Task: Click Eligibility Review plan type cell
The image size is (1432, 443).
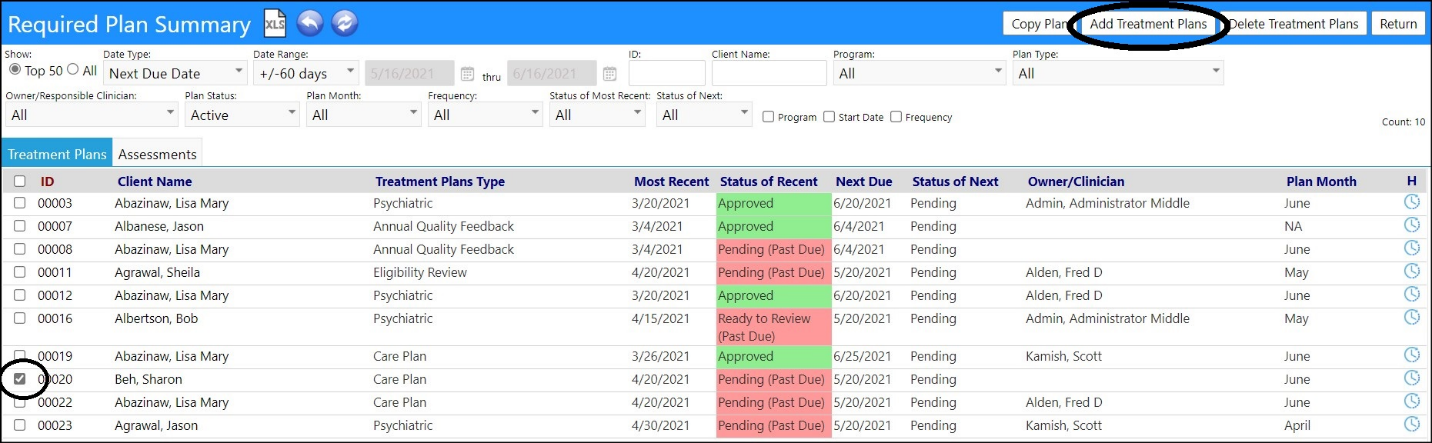Action: point(420,272)
